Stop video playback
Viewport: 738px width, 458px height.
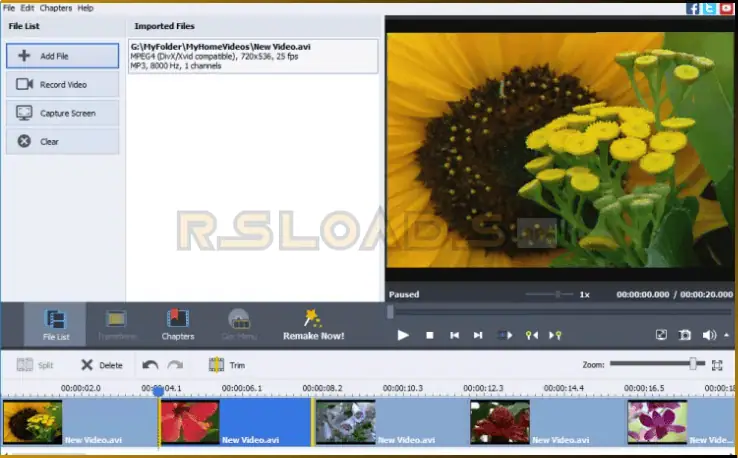click(x=429, y=335)
